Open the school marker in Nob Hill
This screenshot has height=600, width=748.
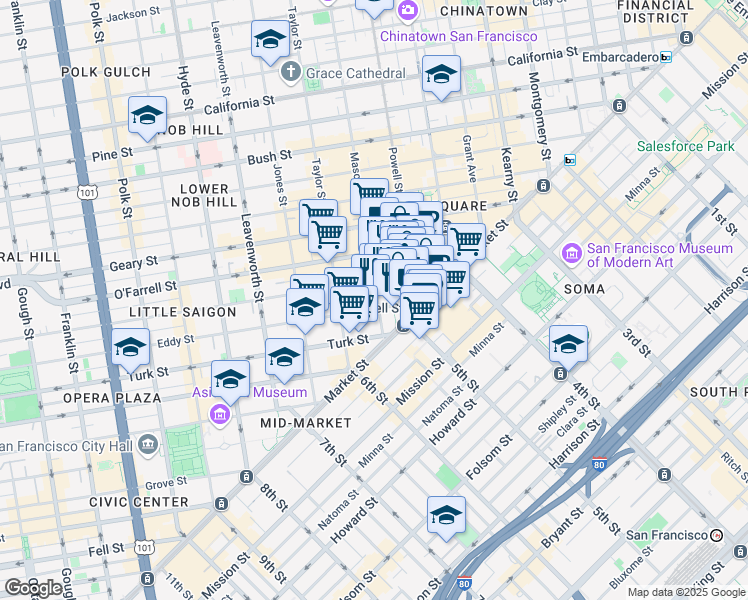(147, 116)
